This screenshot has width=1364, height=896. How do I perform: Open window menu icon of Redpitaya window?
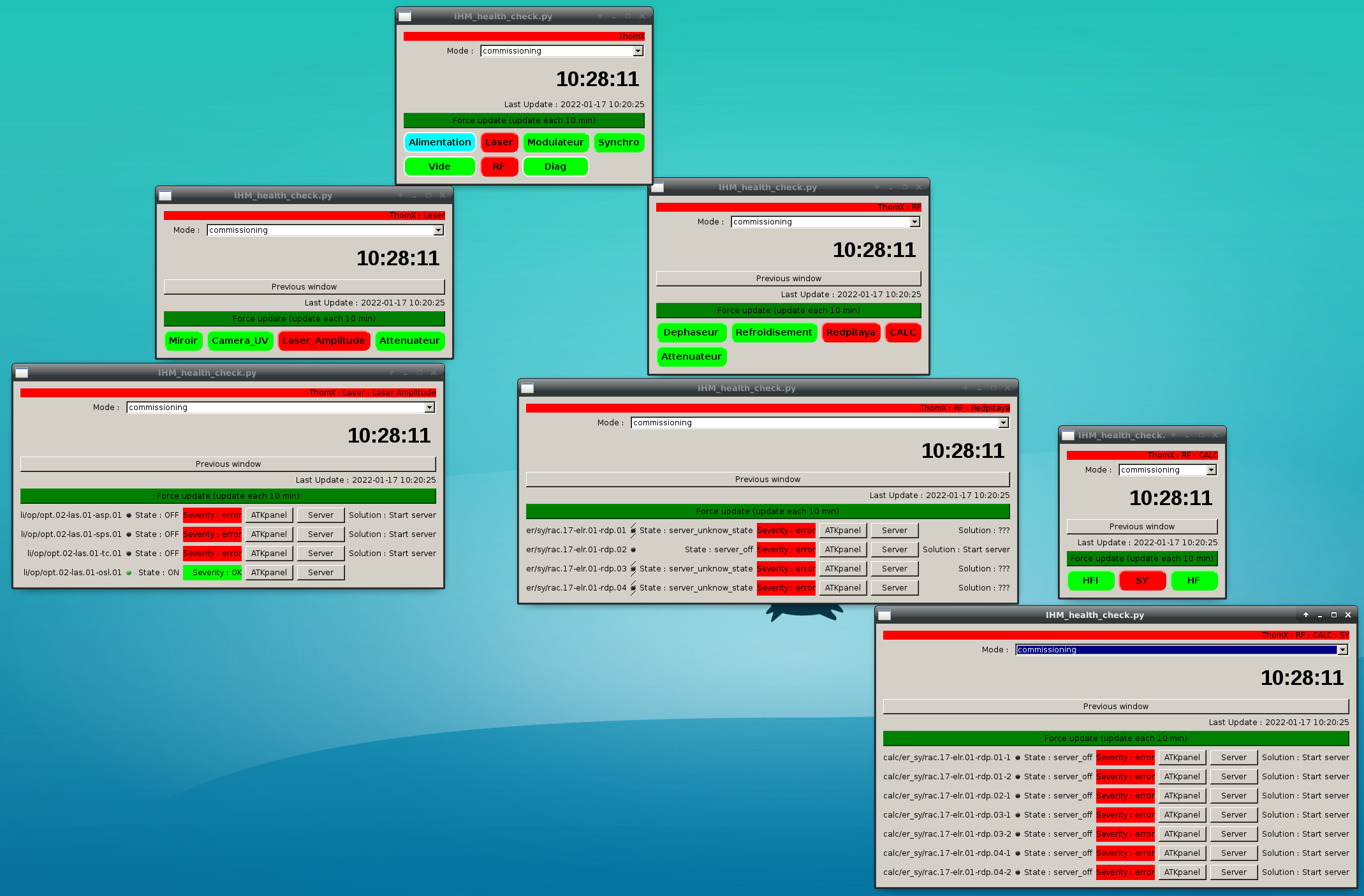point(527,388)
